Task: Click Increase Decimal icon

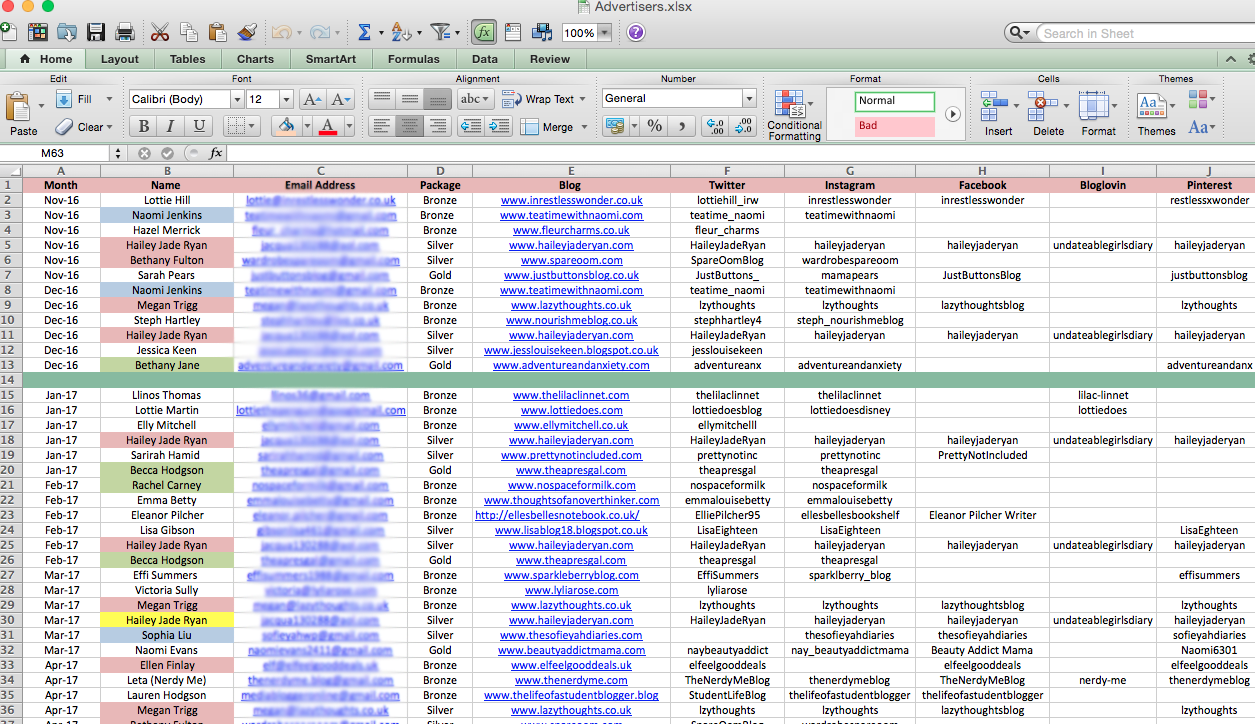Action: [x=714, y=126]
